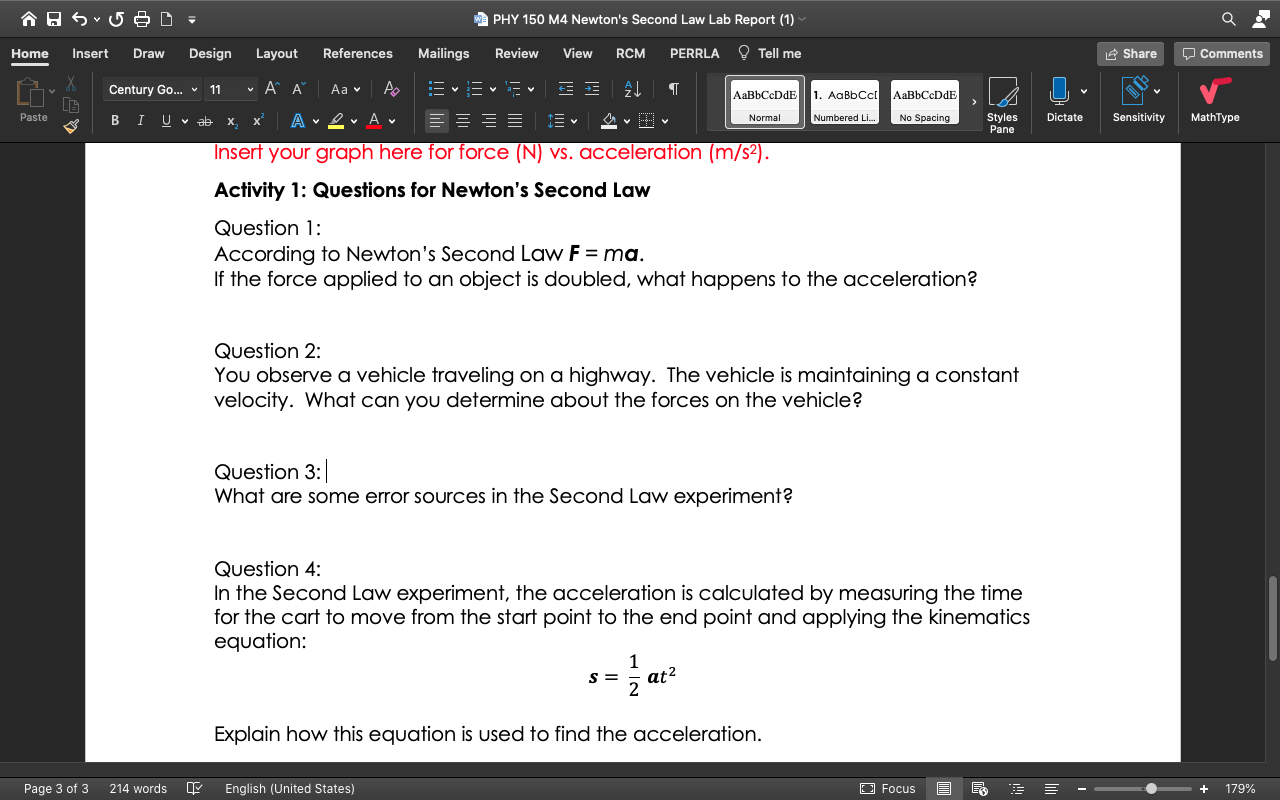Switch to the References ribbon tab
This screenshot has width=1280, height=800.
point(357,53)
